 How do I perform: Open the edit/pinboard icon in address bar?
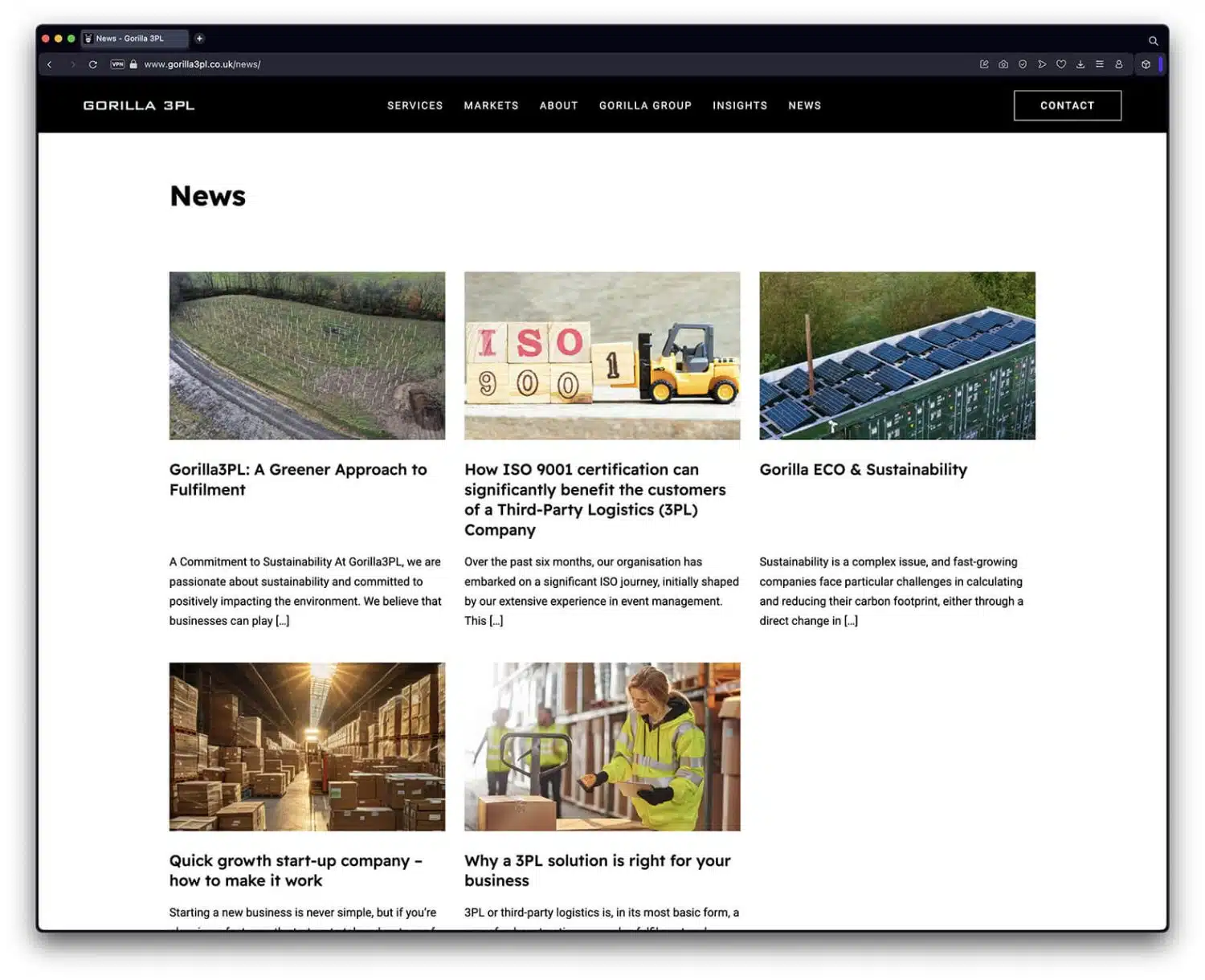pos(984,64)
